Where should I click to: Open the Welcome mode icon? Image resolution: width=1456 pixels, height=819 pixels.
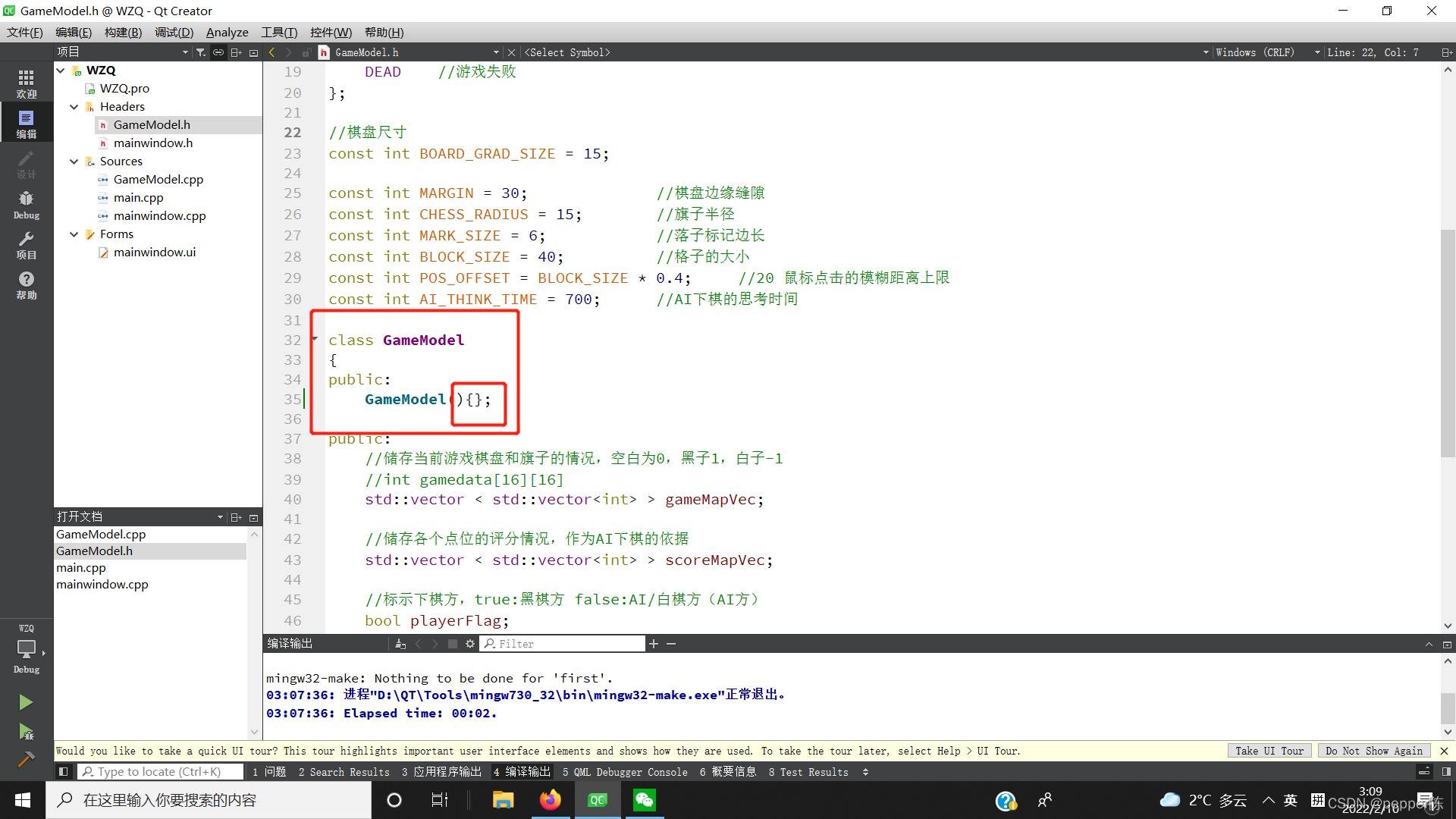point(26,83)
